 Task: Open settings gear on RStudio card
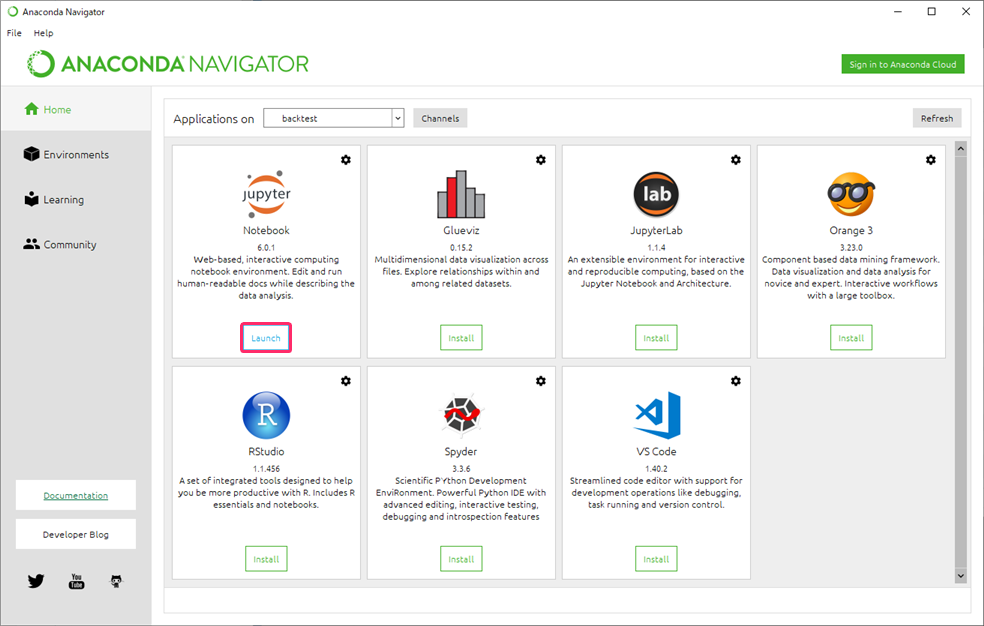(x=346, y=381)
